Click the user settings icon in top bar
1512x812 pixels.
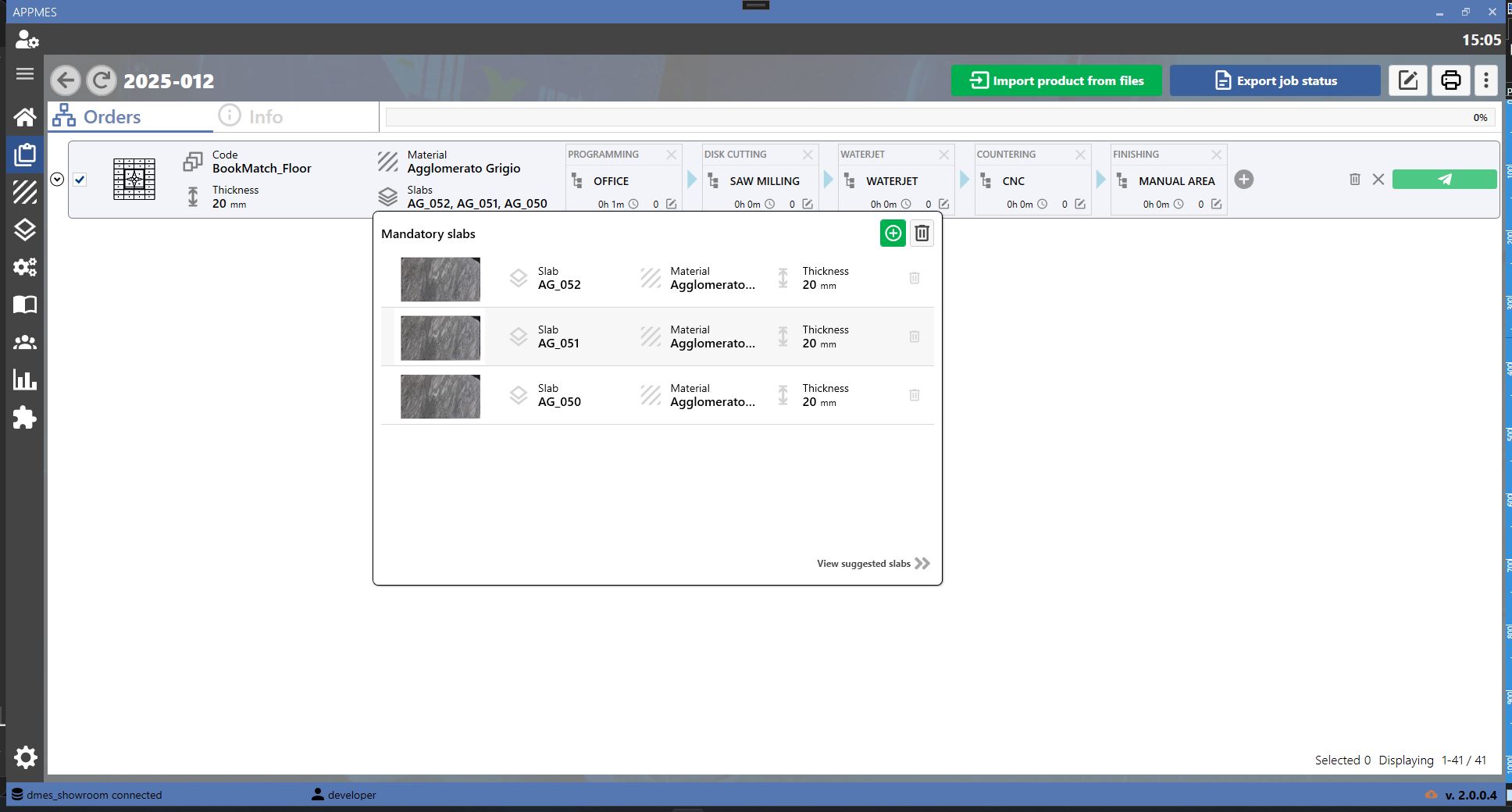[27, 40]
